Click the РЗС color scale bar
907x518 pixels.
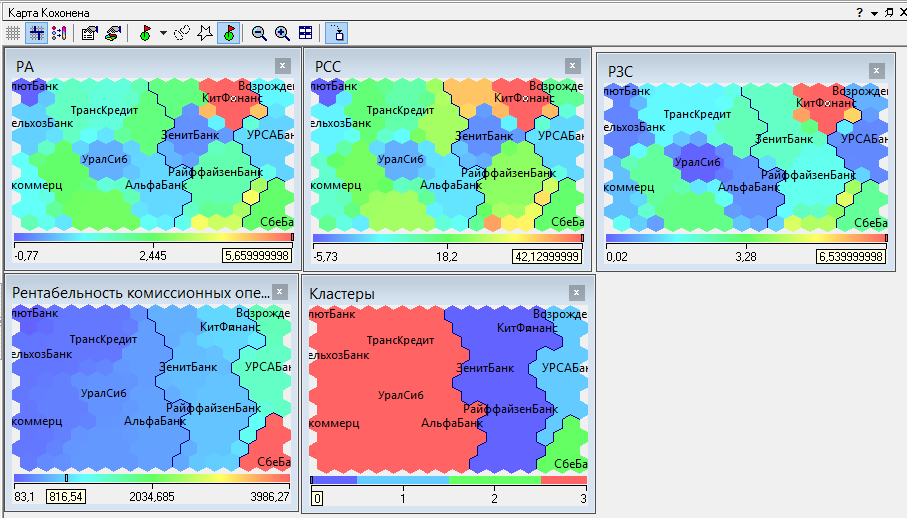pyautogui.click(x=746, y=238)
